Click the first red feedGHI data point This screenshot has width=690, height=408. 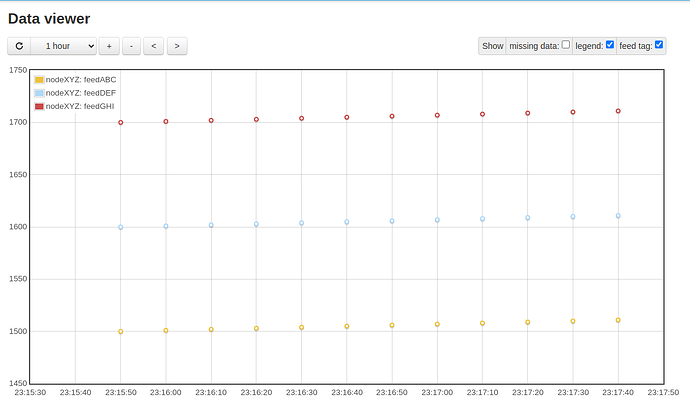pyautogui.click(x=121, y=123)
